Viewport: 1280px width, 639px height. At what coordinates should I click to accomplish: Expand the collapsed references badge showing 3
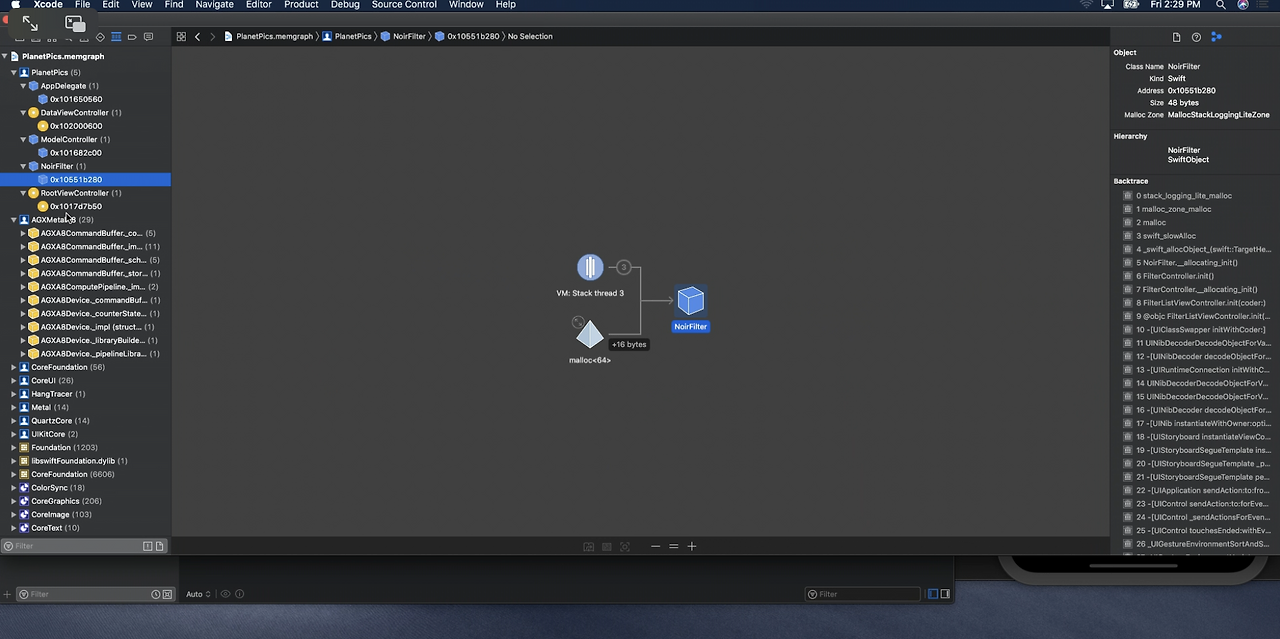(x=624, y=267)
